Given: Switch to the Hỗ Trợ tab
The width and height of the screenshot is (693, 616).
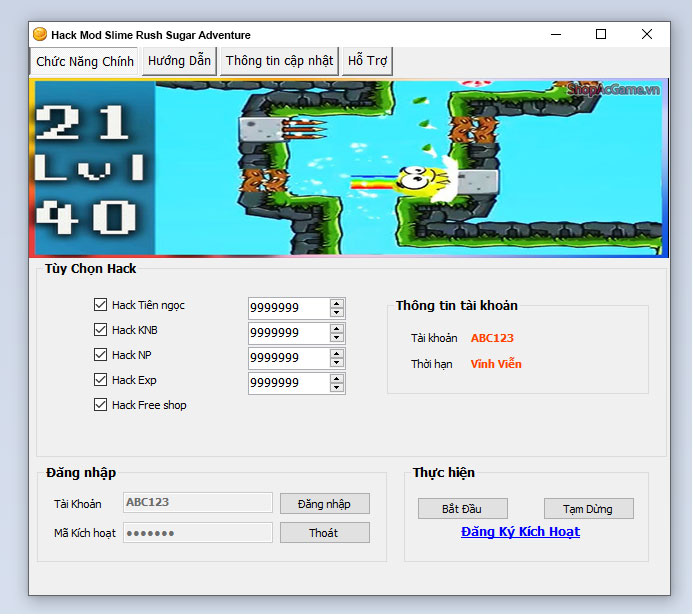Looking at the screenshot, I should click(367, 61).
